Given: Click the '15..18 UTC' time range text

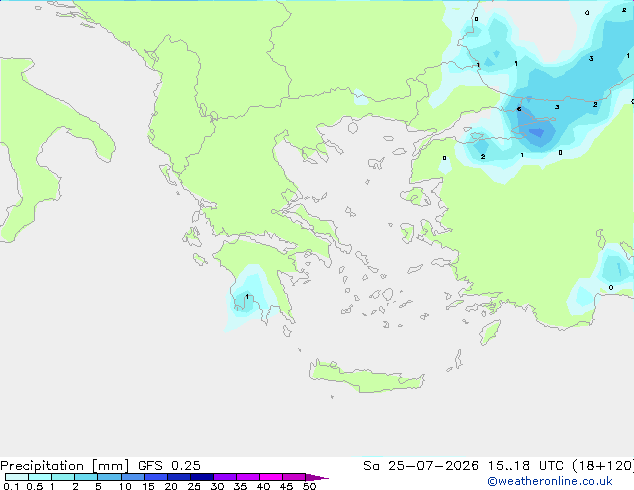Looking at the screenshot, I should 526,466.
